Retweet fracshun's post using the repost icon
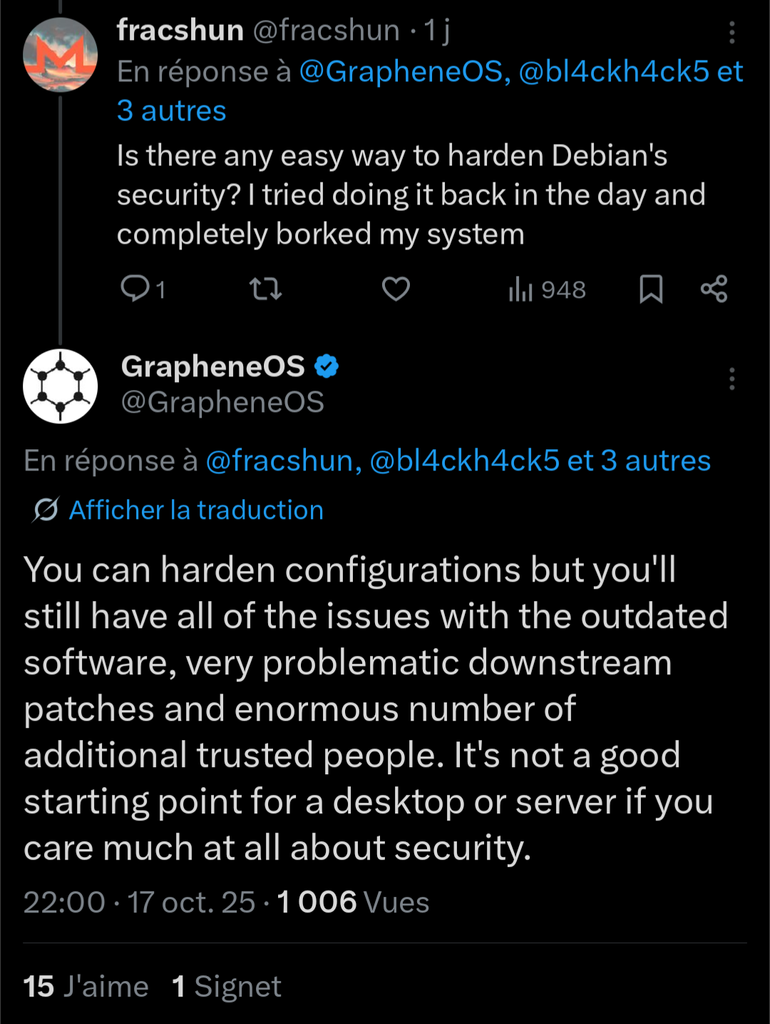The width and height of the screenshot is (770, 1024). 265,289
